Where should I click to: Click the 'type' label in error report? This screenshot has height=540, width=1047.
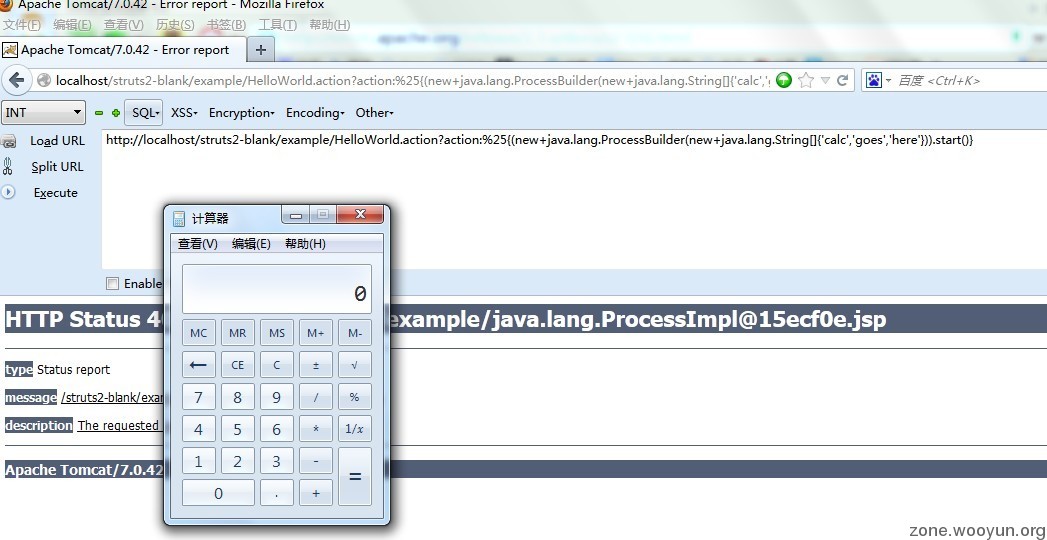[x=19, y=369]
